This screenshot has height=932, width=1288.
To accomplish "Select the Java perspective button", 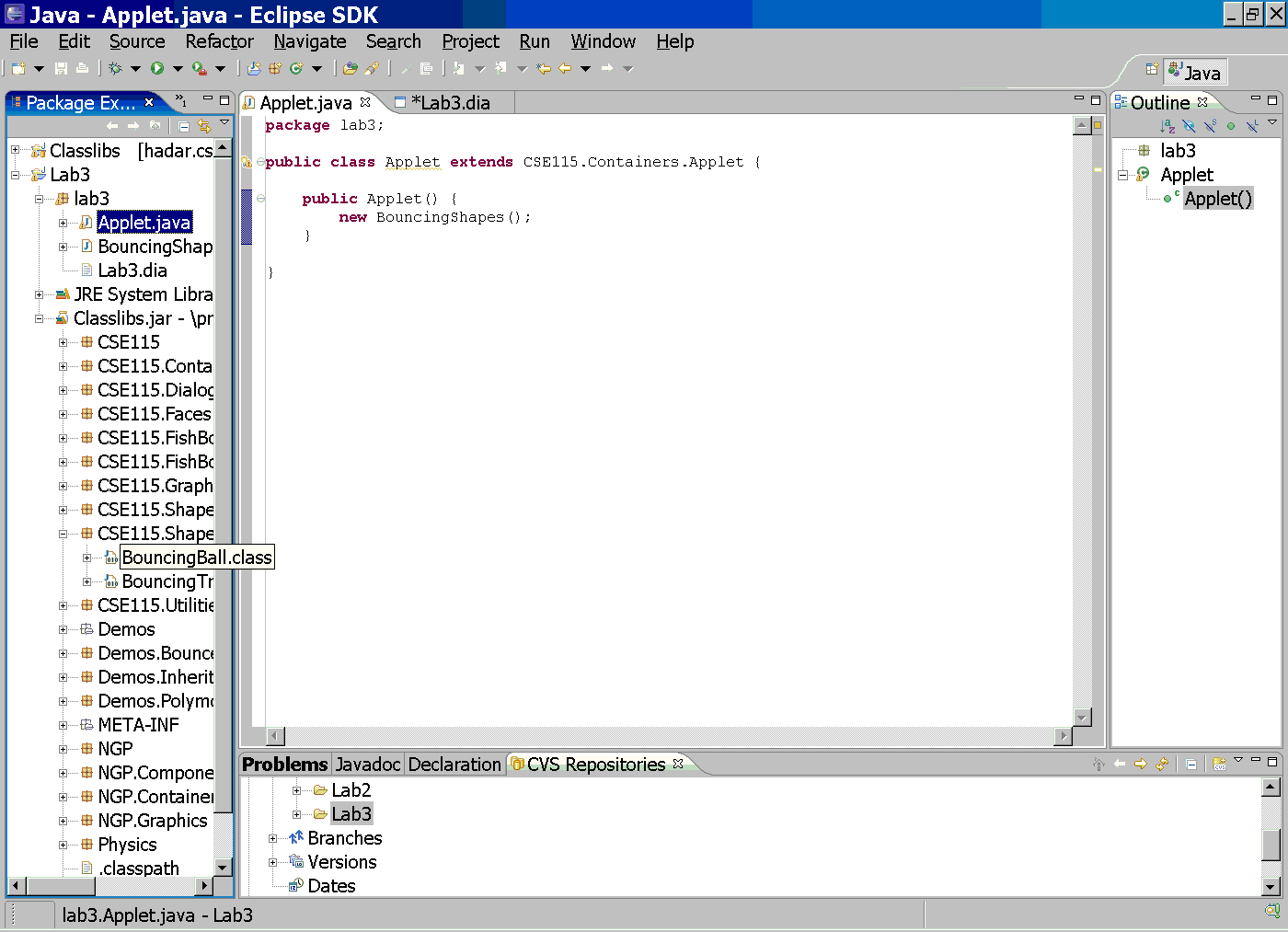I will pyautogui.click(x=1194, y=72).
